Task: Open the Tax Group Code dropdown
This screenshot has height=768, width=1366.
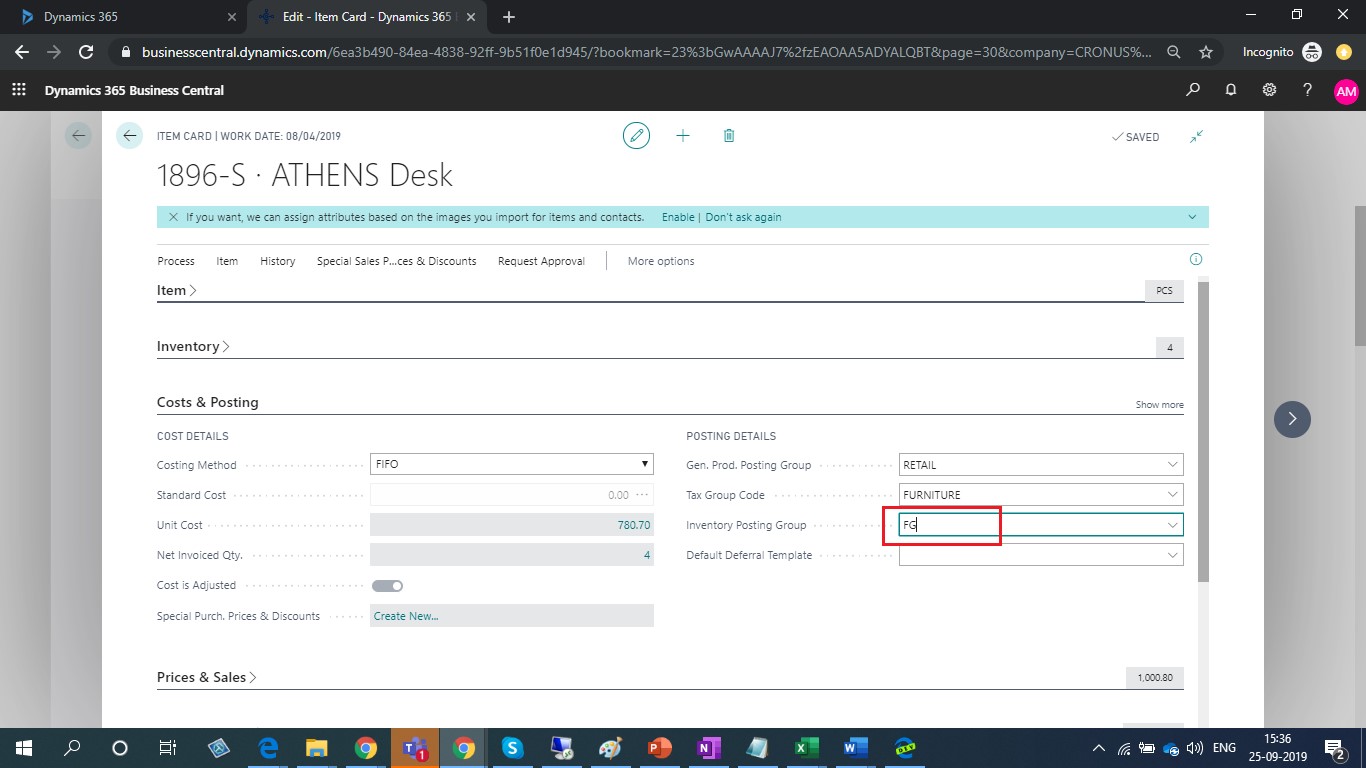Action: click(1172, 495)
